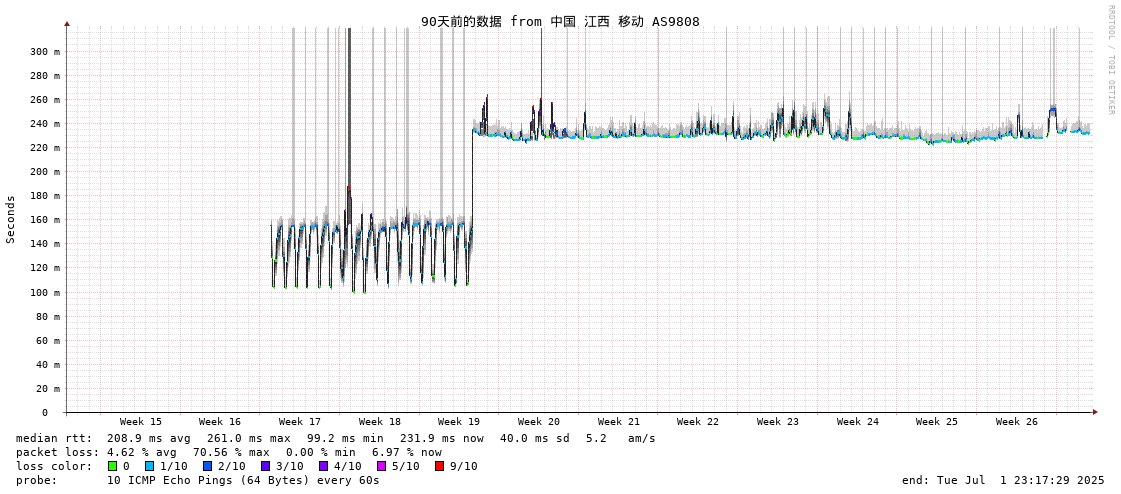Click the 200 m y-axis label
The width and height of the screenshot is (1121, 494).
point(45,172)
